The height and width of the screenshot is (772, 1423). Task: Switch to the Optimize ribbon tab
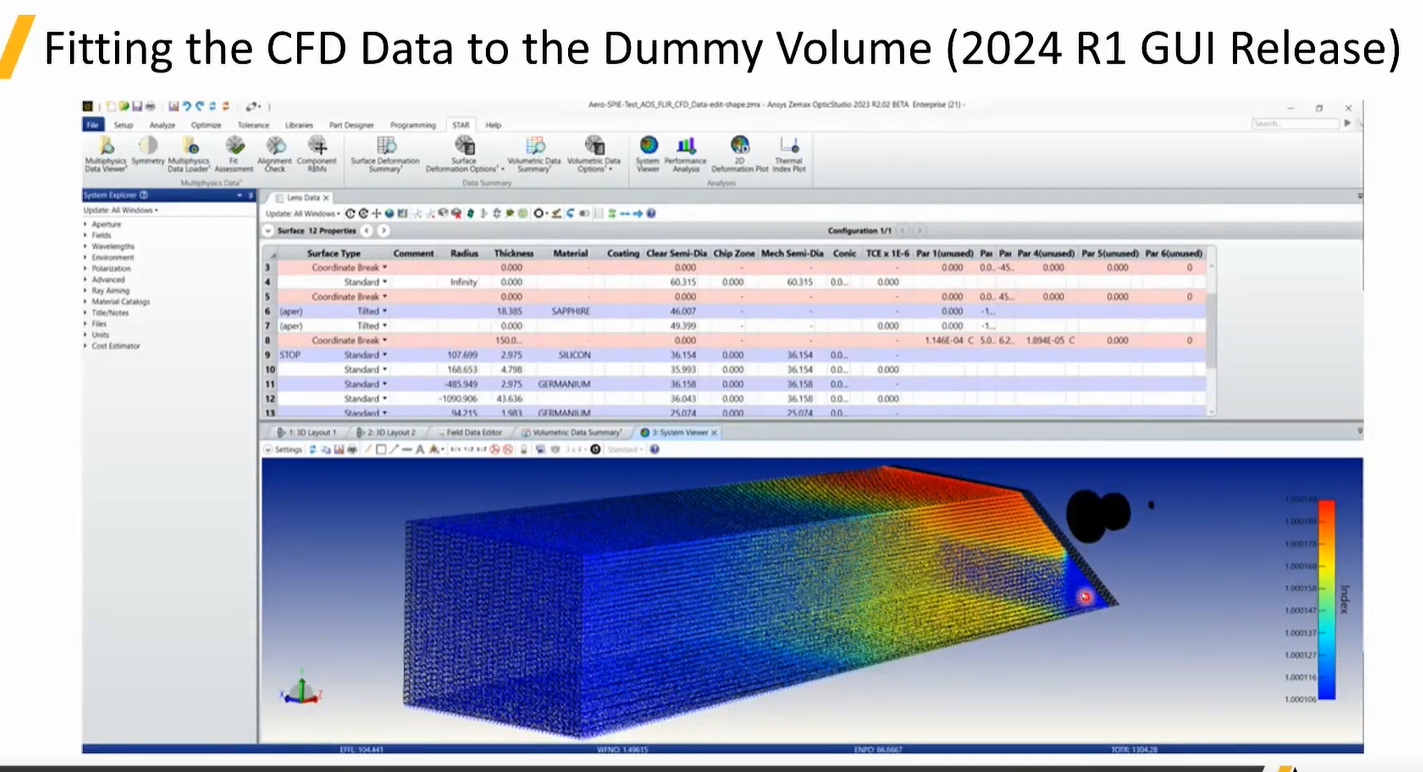(x=206, y=125)
